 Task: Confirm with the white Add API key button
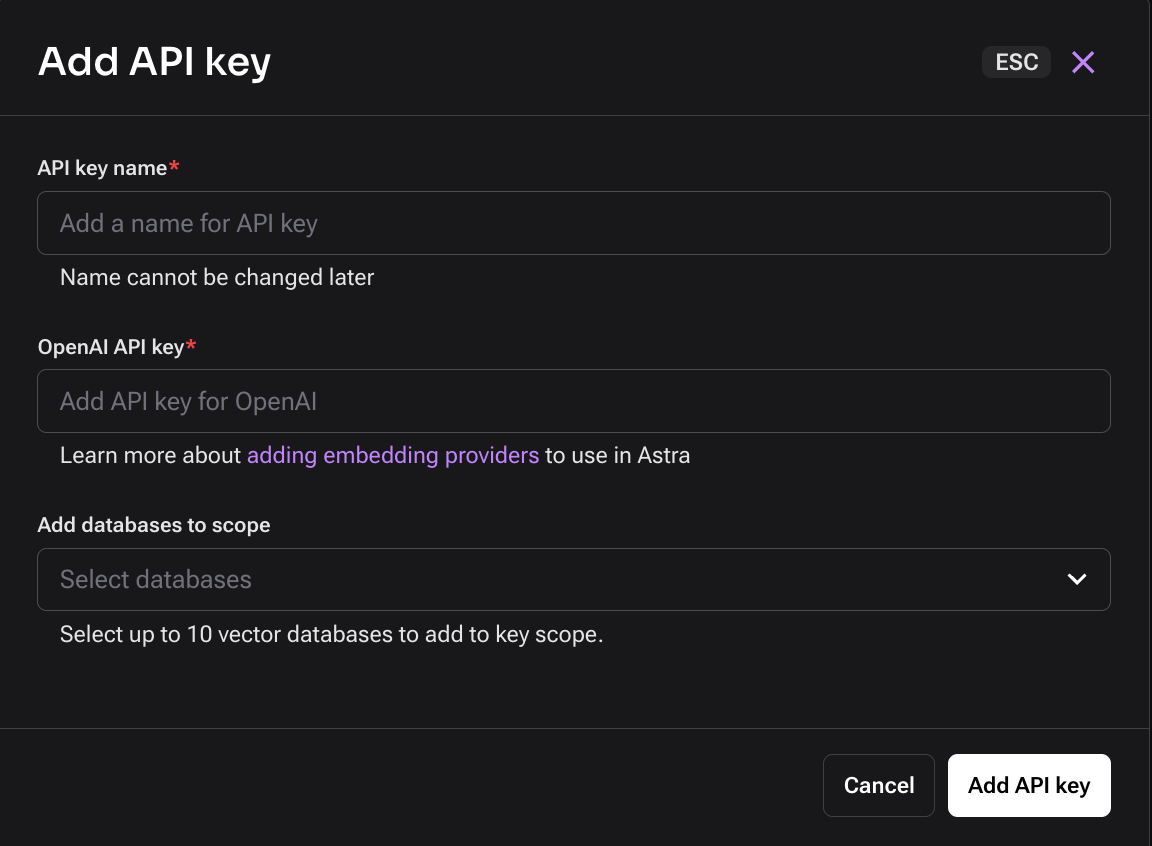[x=1029, y=785]
